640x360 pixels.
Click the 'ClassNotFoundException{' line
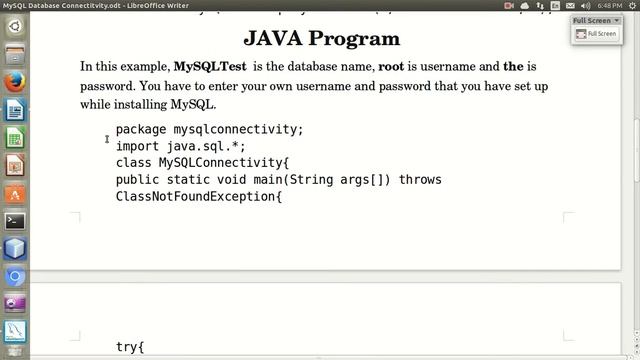click(x=199, y=196)
